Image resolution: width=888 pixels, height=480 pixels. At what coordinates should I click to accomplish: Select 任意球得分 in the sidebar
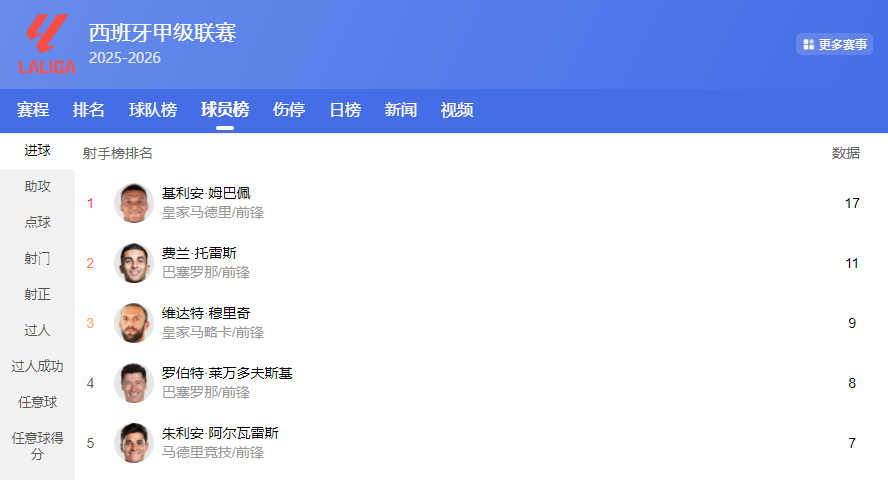click(37, 446)
